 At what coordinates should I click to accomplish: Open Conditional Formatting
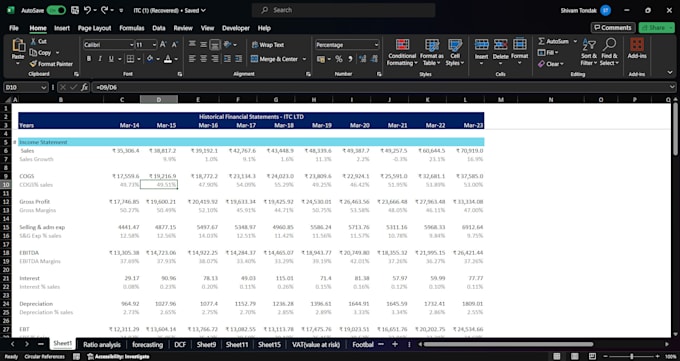[402, 52]
